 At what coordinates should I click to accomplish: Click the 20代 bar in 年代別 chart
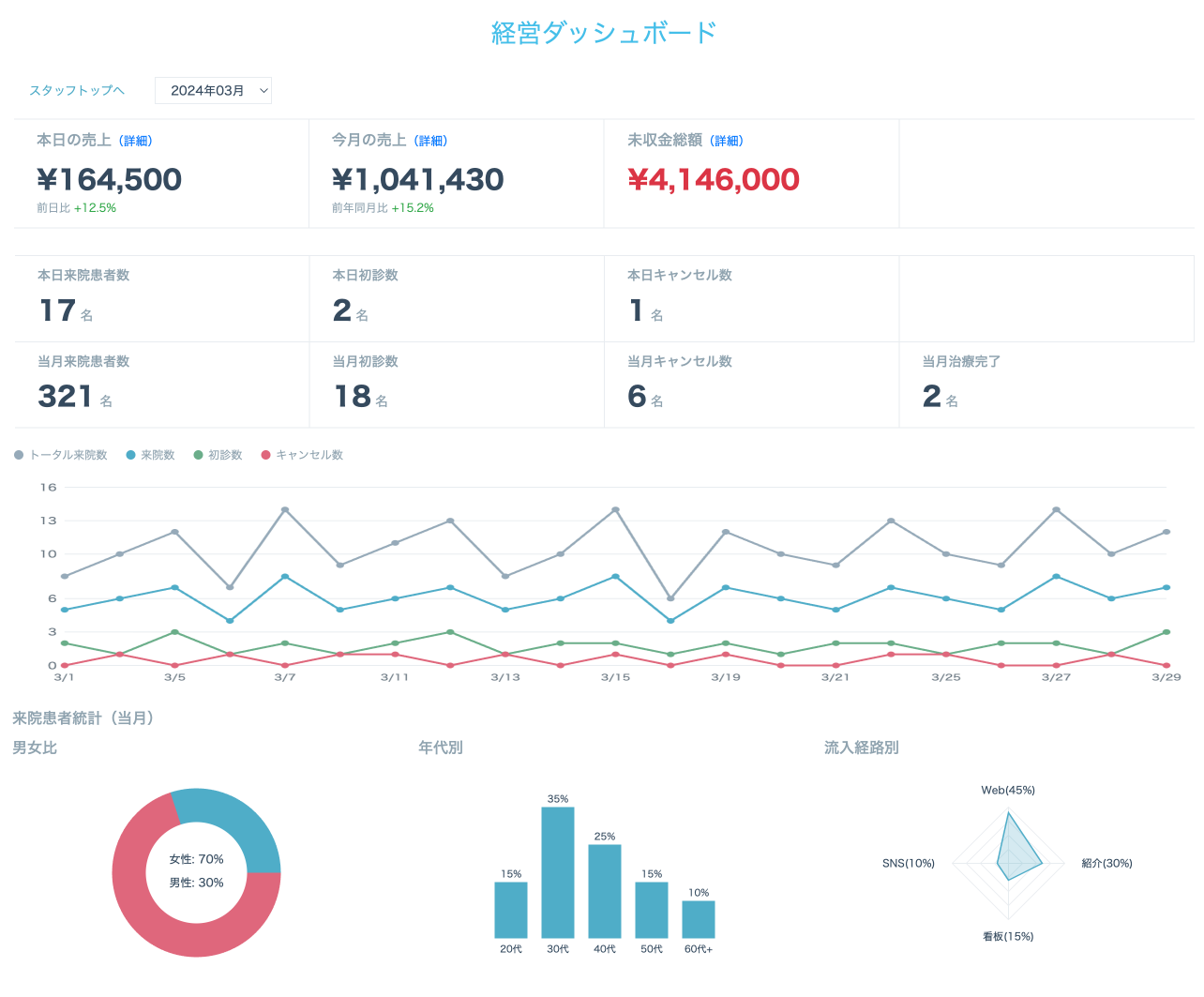[511, 910]
